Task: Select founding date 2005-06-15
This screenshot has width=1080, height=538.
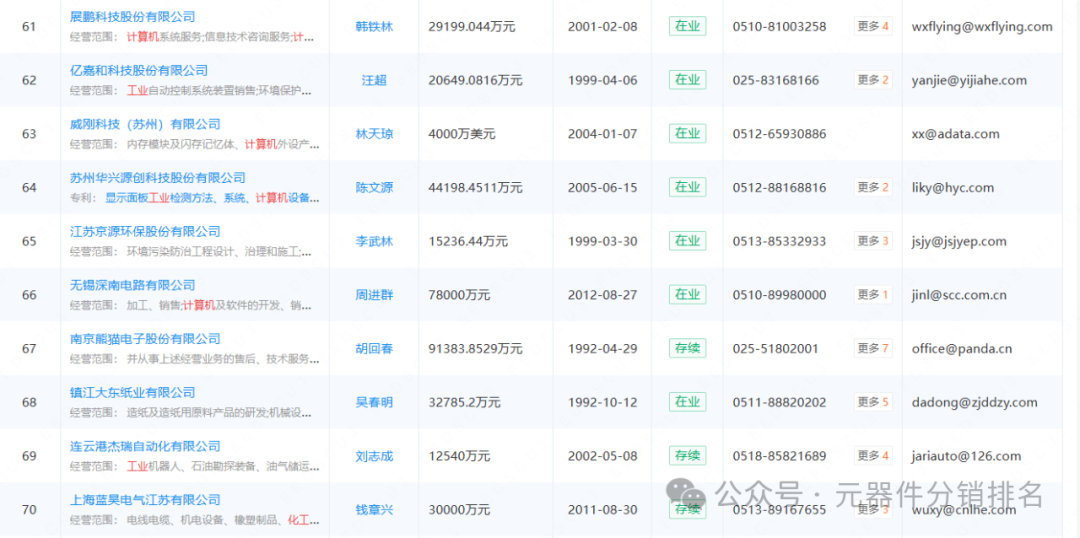Action: pyautogui.click(x=603, y=188)
